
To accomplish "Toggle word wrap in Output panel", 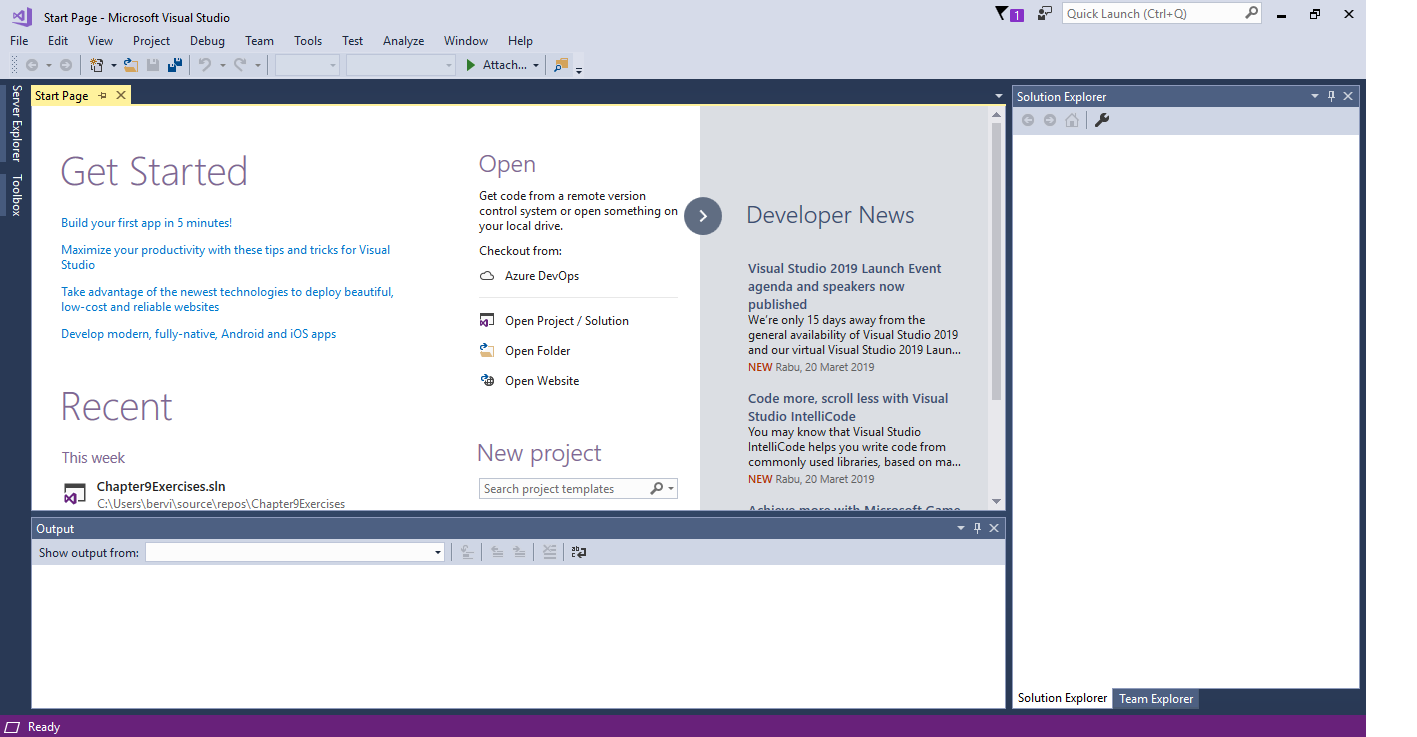I will (x=578, y=552).
